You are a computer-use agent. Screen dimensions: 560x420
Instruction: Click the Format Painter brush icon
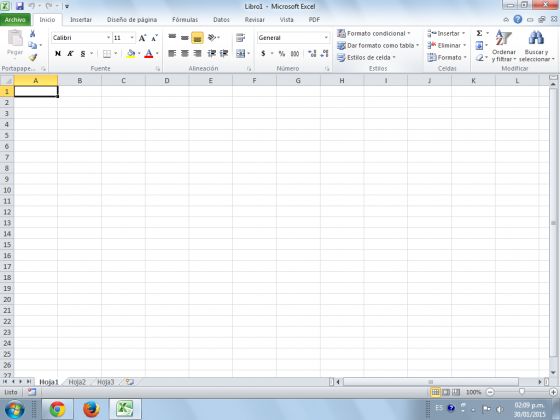33,58
